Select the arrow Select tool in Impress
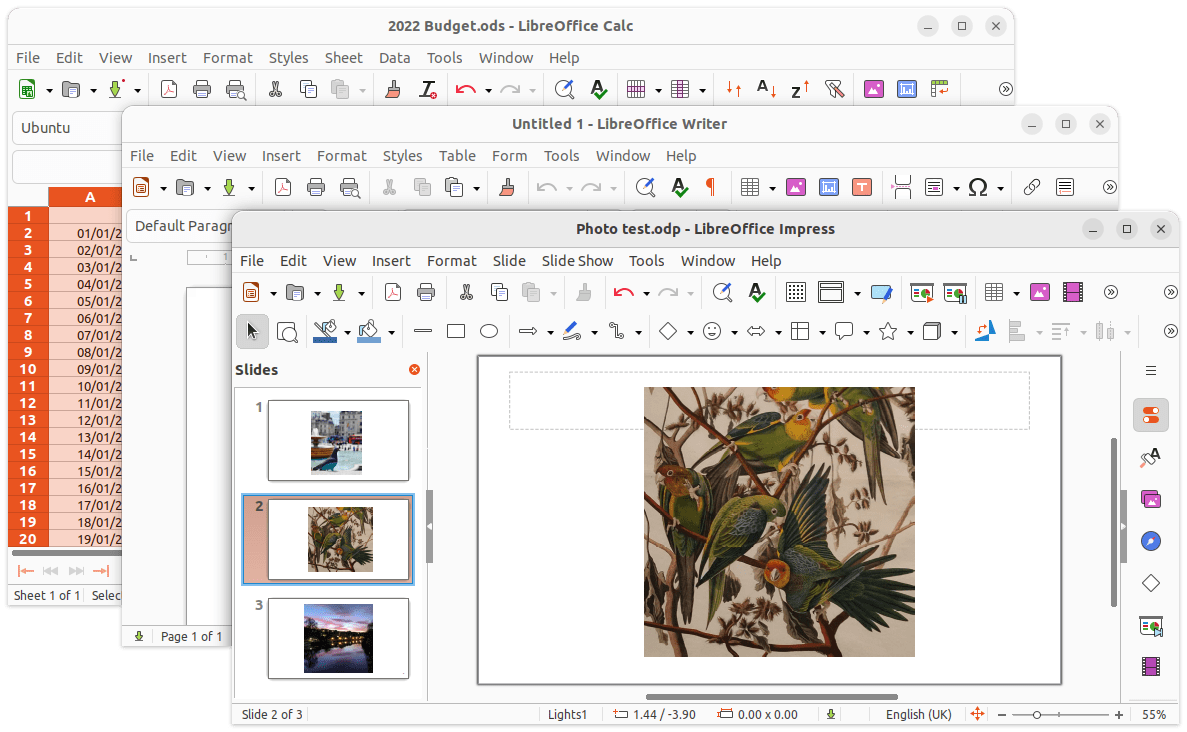 (252, 332)
